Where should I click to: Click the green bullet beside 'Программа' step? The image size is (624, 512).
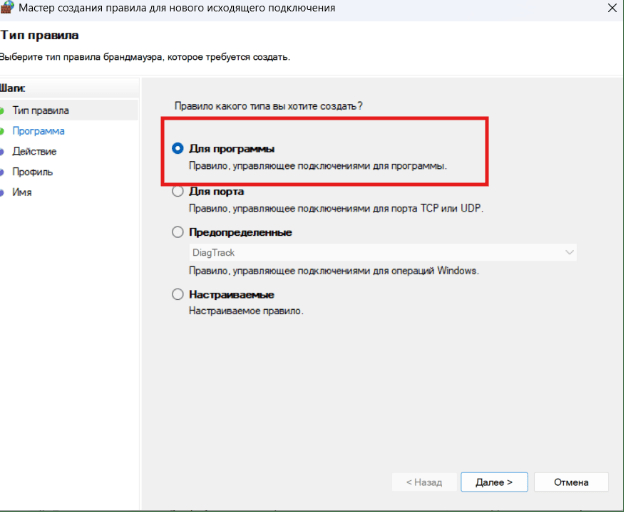tap(2, 131)
